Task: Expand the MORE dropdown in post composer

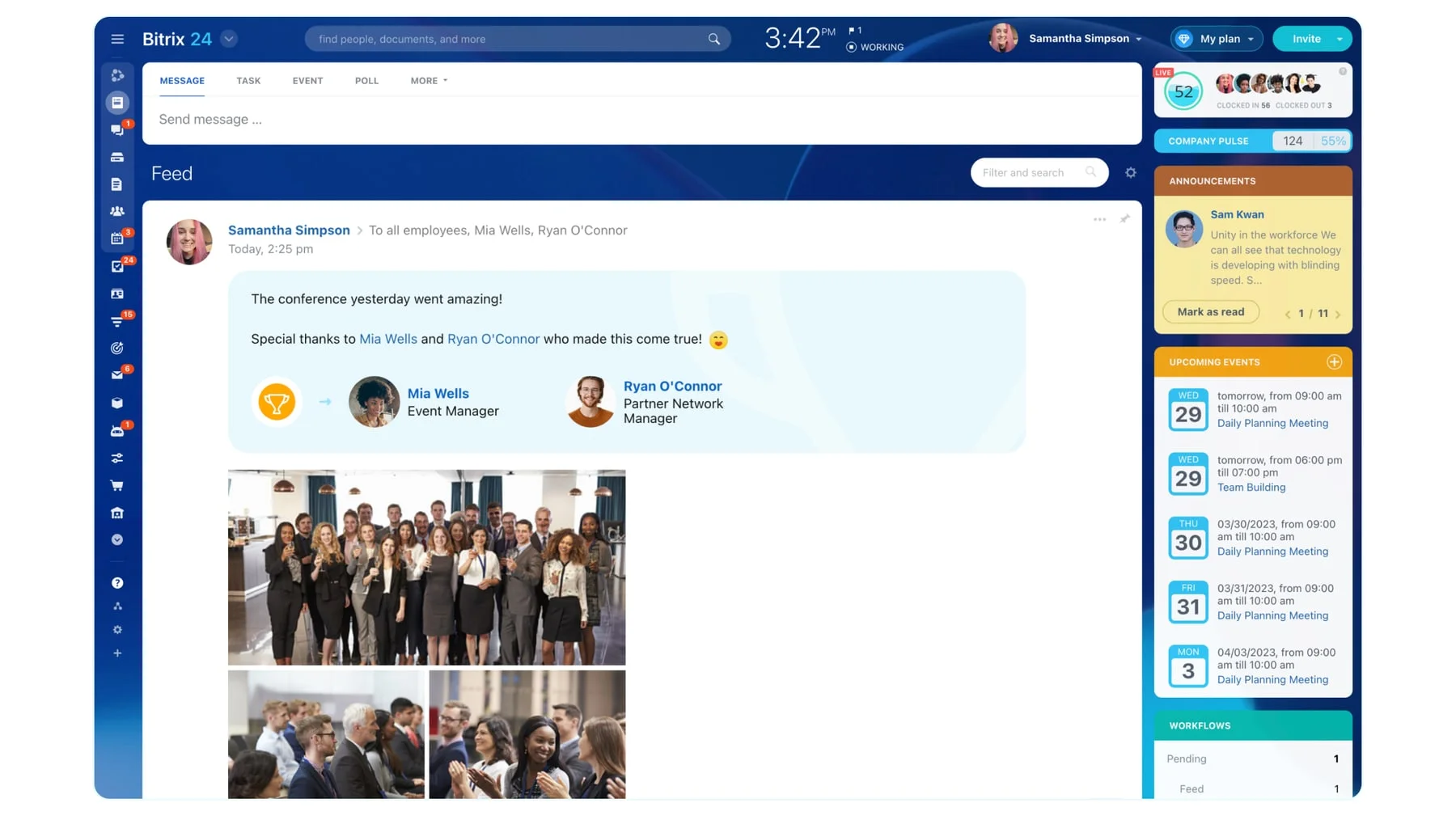Action: point(428,81)
